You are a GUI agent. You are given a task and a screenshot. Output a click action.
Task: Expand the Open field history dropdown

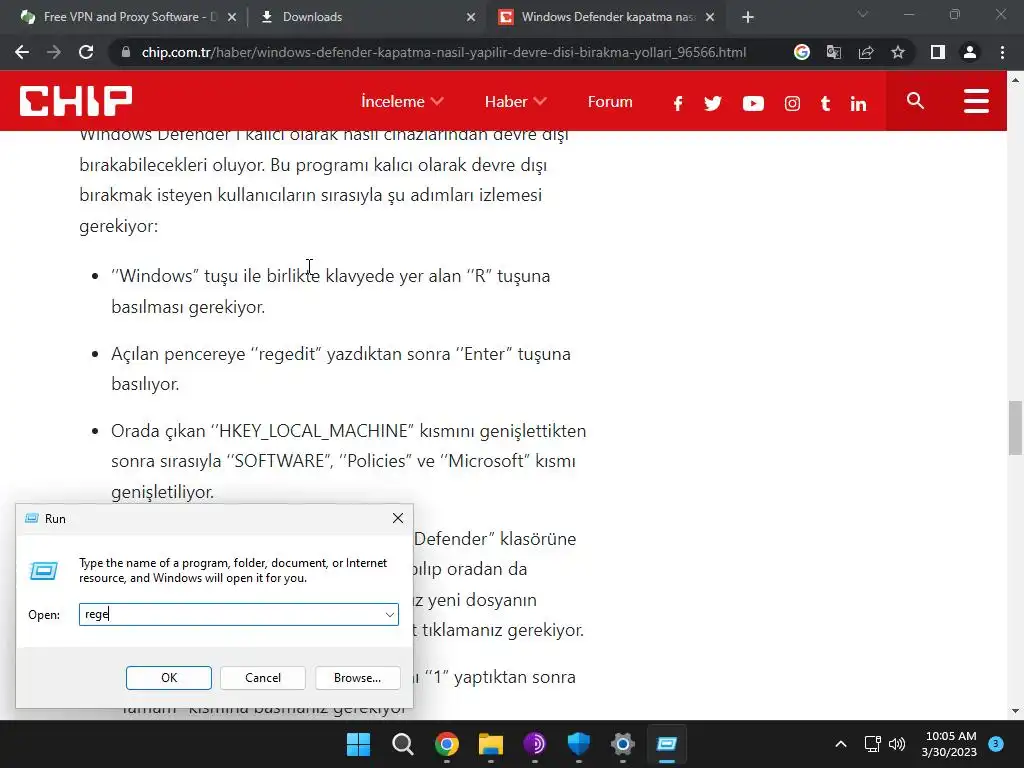click(x=390, y=615)
